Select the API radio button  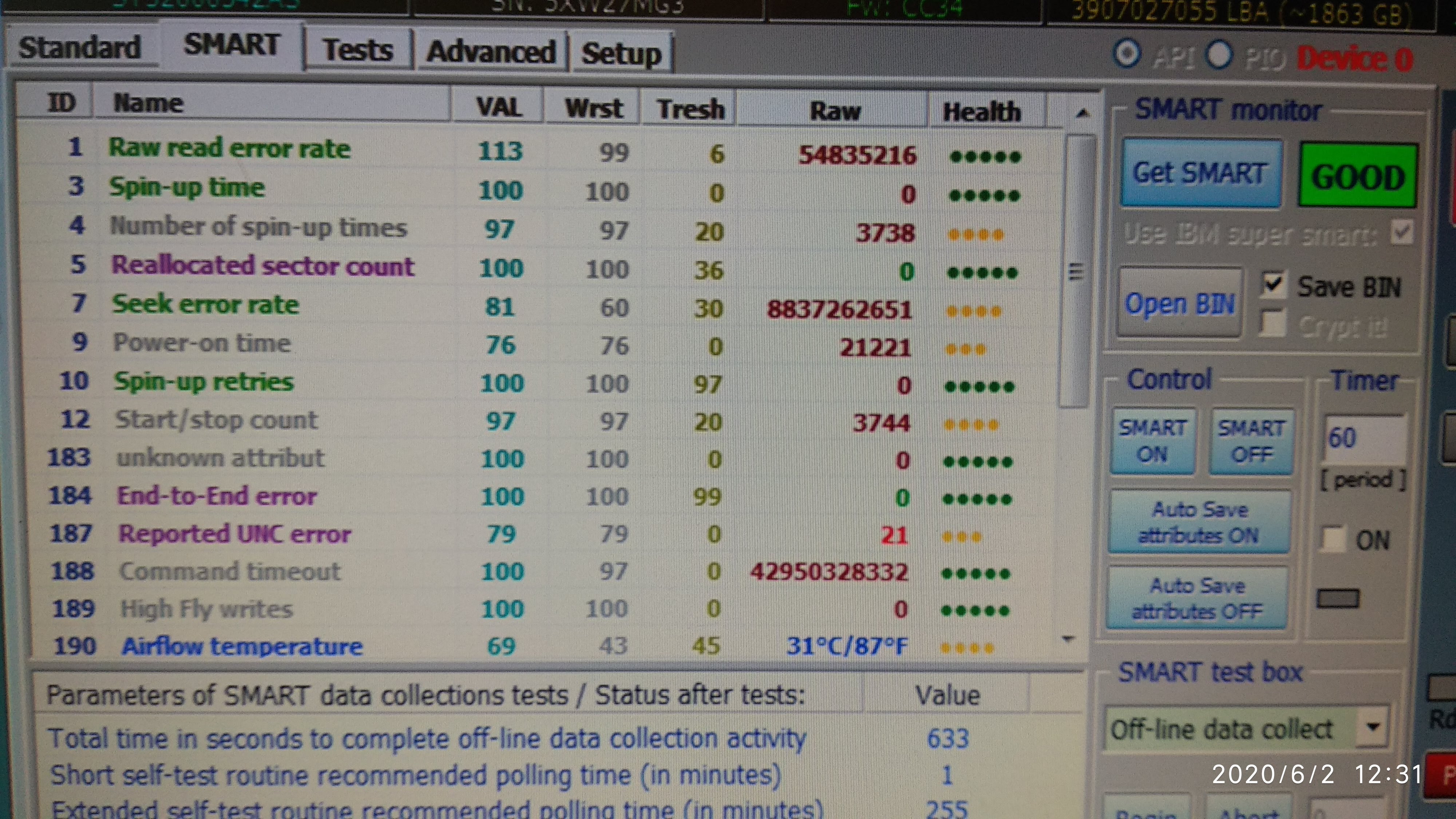[1127, 55]
